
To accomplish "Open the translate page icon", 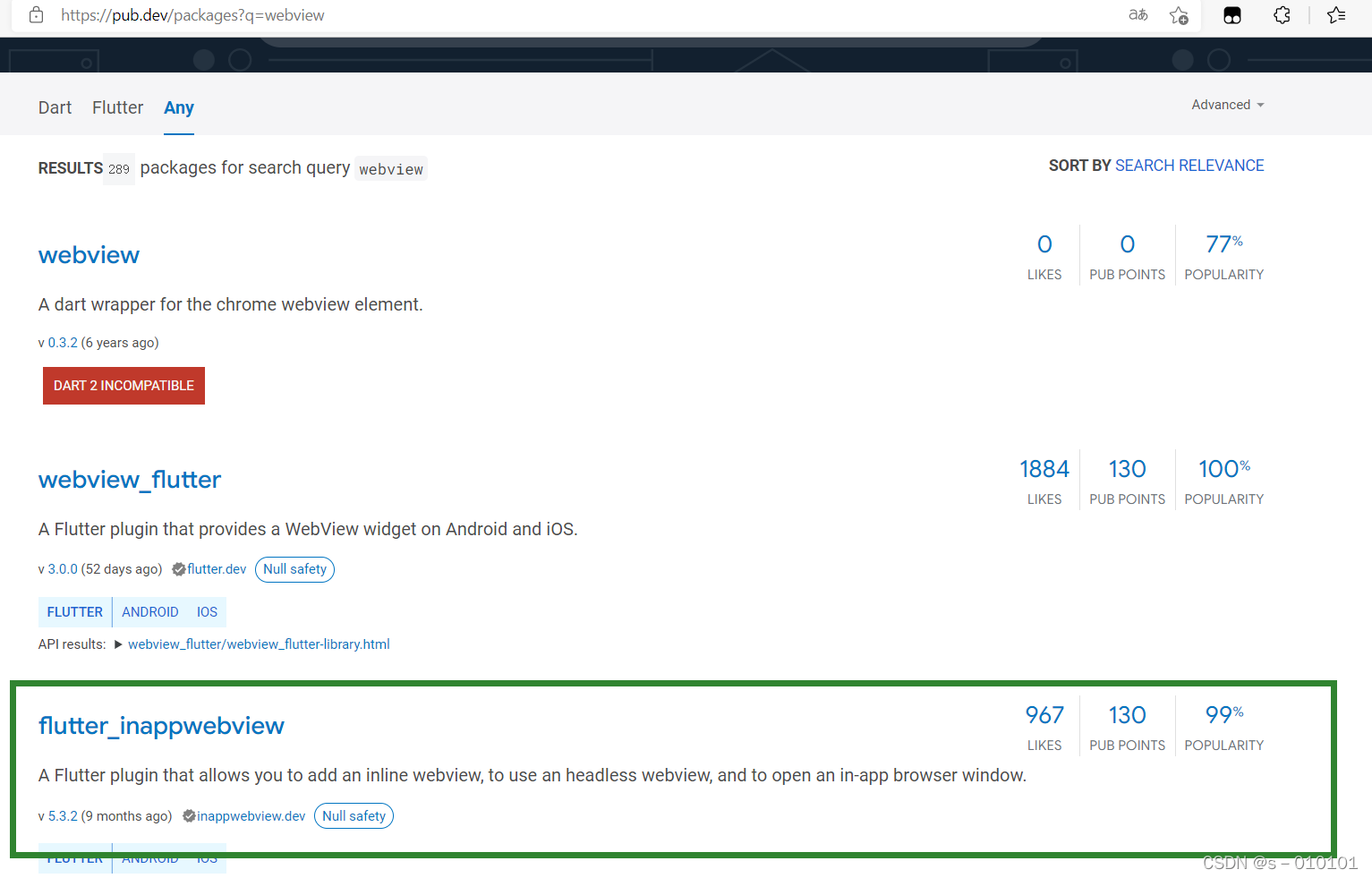I will click(1138, 15).
